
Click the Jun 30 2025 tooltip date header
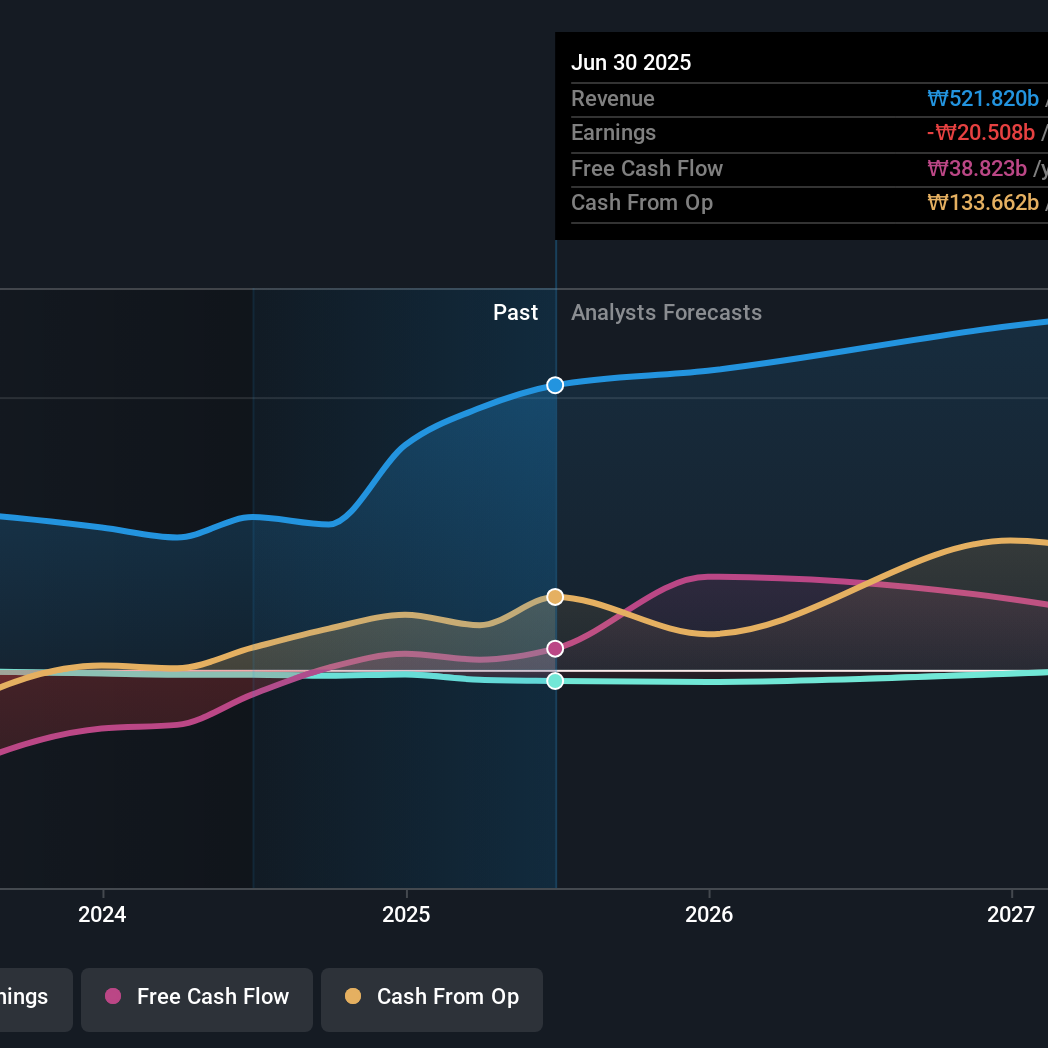coord(631,63)
